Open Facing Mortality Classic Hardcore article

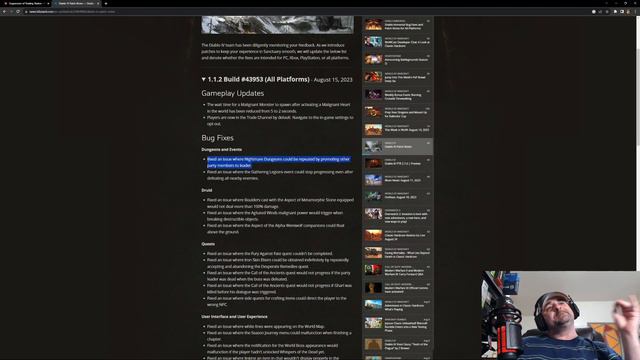pyautogui.click(x=398, y=253)
